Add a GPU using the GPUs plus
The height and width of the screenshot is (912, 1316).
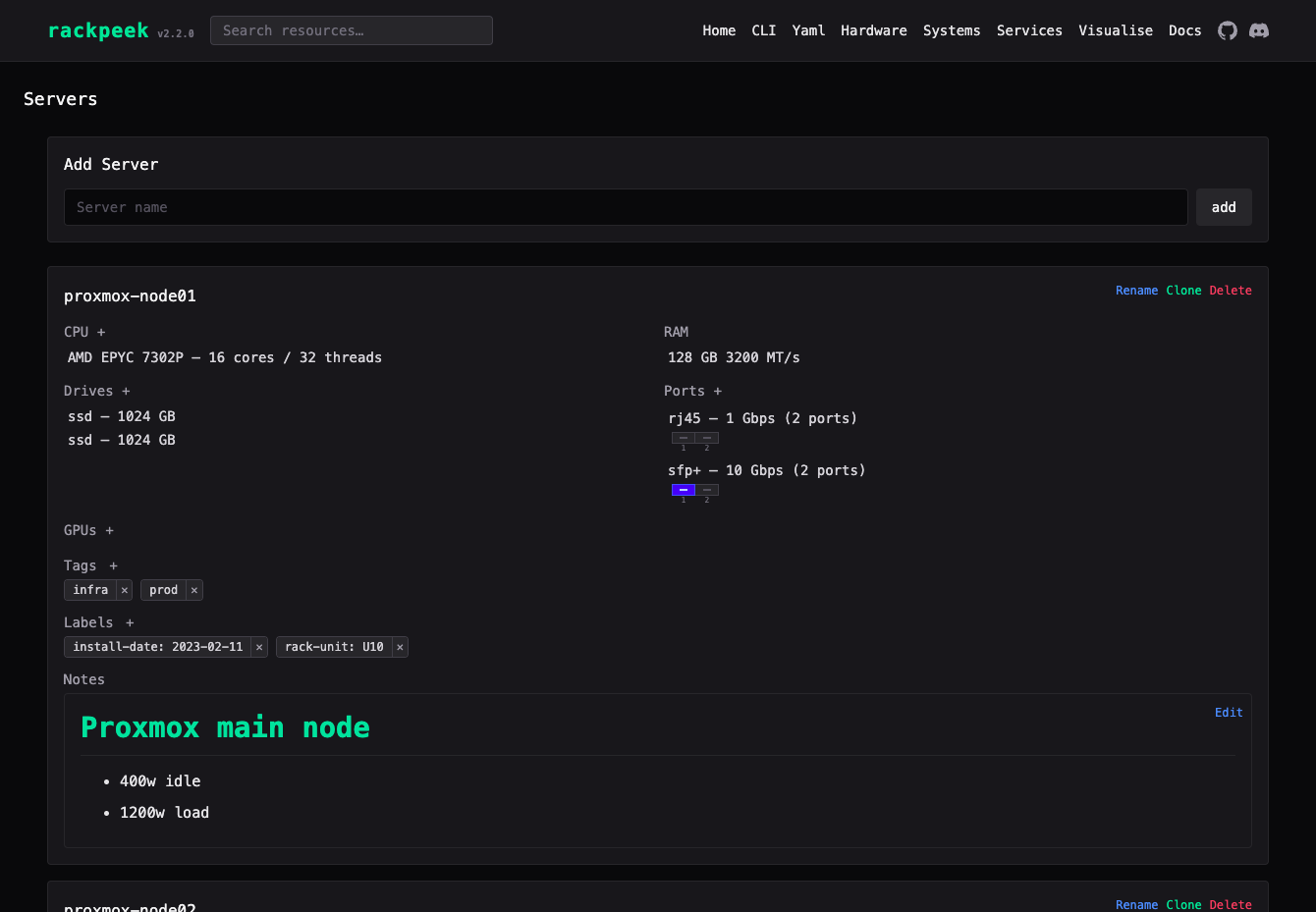point(110,530)
